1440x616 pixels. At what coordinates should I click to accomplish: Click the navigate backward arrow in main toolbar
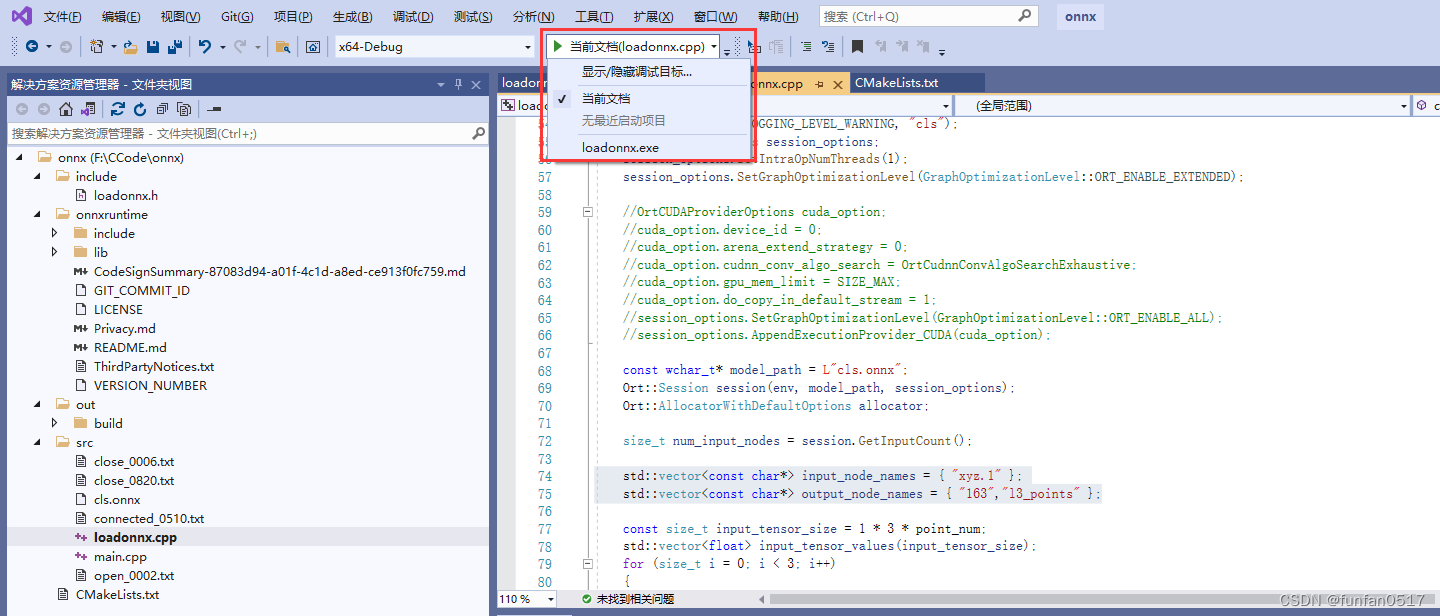(32, 47)
